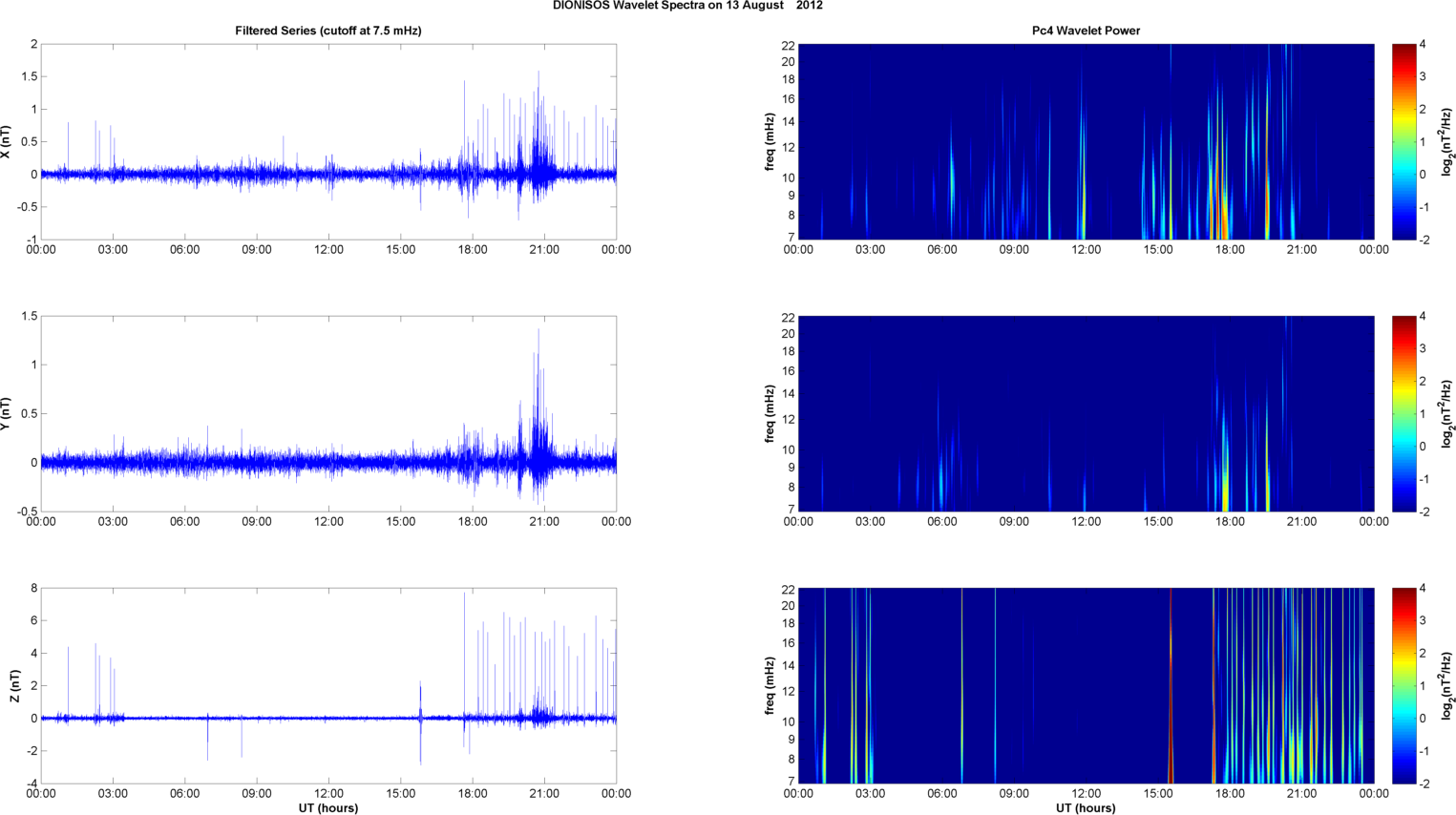Click the Y (nT) axis label
1456x815 pixels.
point(7,414)
